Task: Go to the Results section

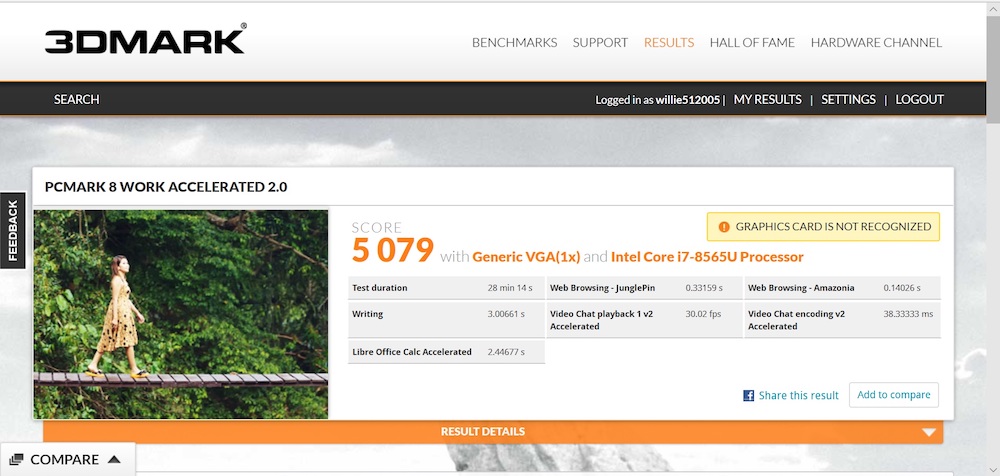Action: pyautogui.click(x=668, y=43)
